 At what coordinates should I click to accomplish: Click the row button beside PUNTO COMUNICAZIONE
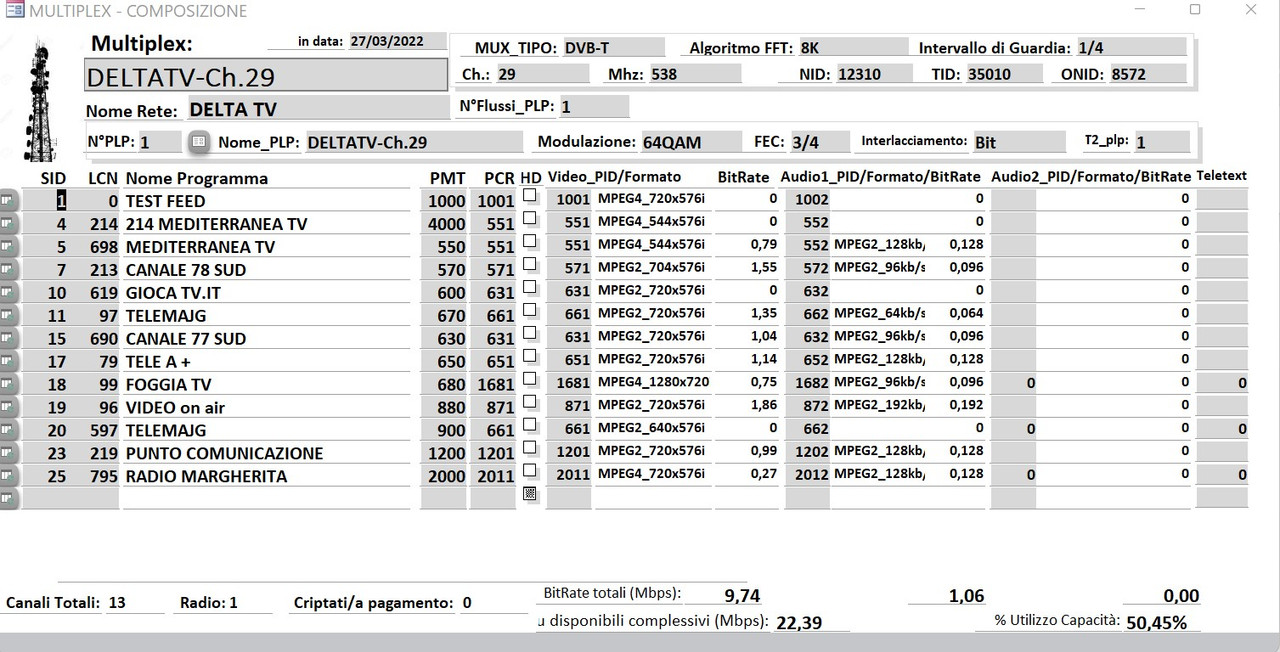click(x=9, y=453)
